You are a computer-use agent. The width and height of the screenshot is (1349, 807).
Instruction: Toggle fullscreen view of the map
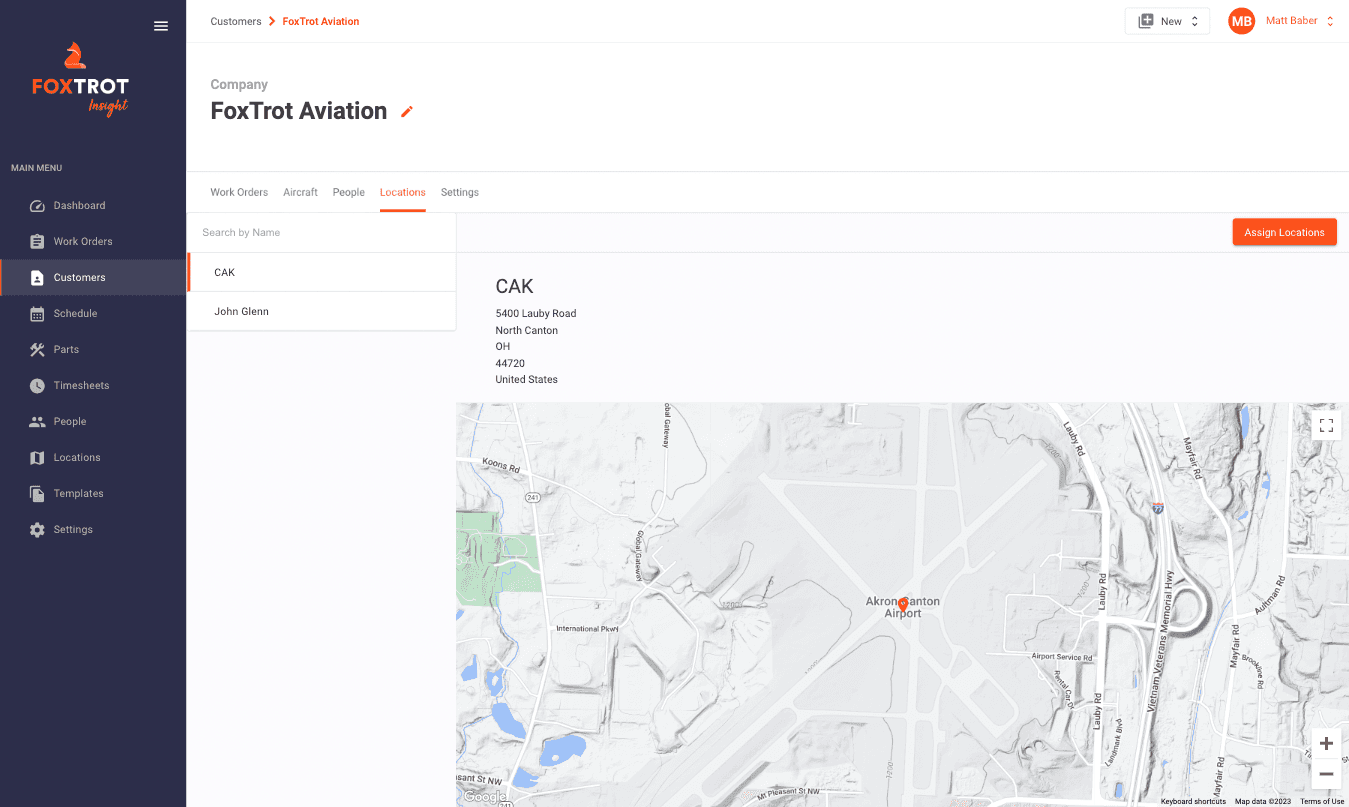[x=1326, y=425]
